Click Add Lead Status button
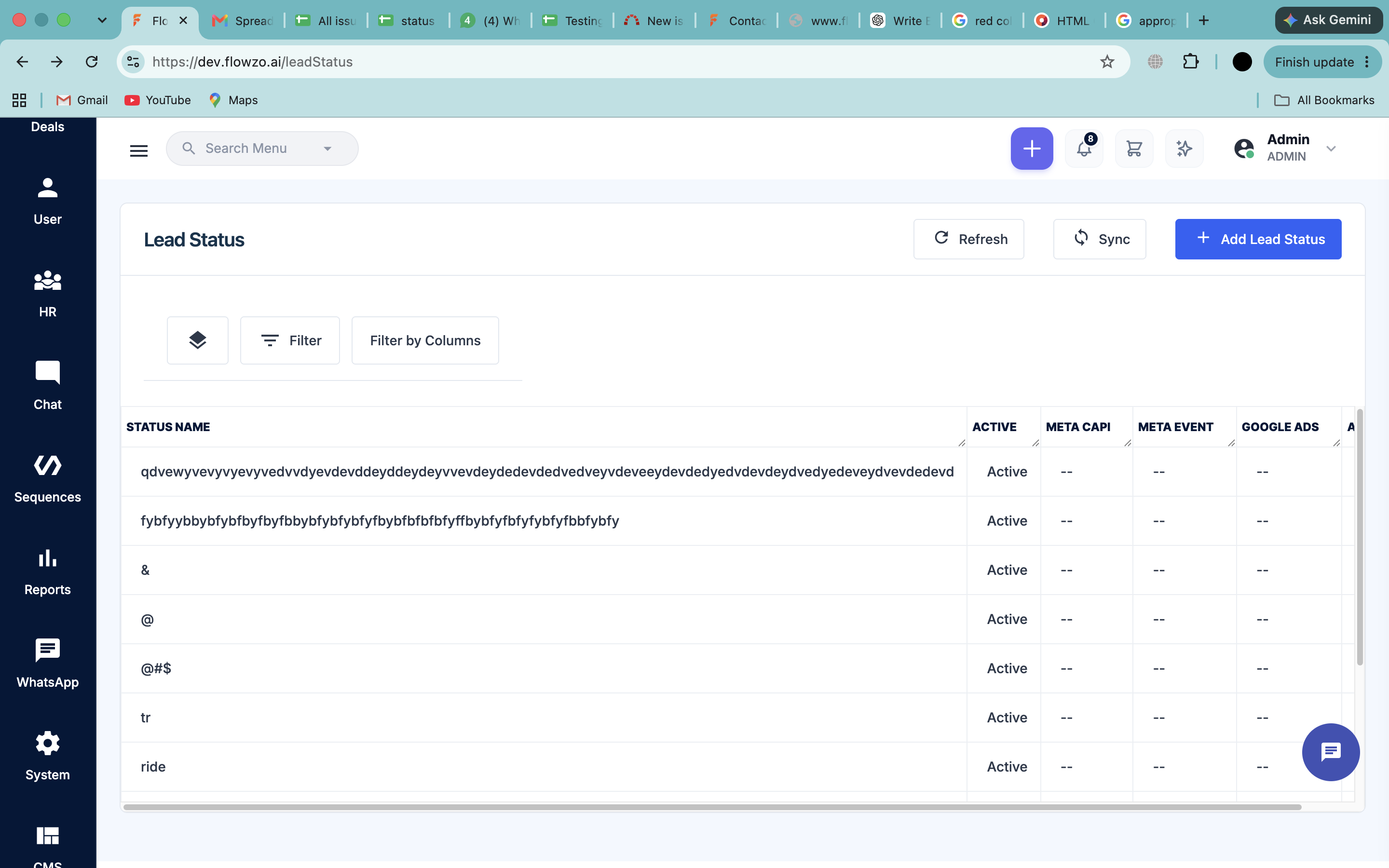 click(1258, 239)
